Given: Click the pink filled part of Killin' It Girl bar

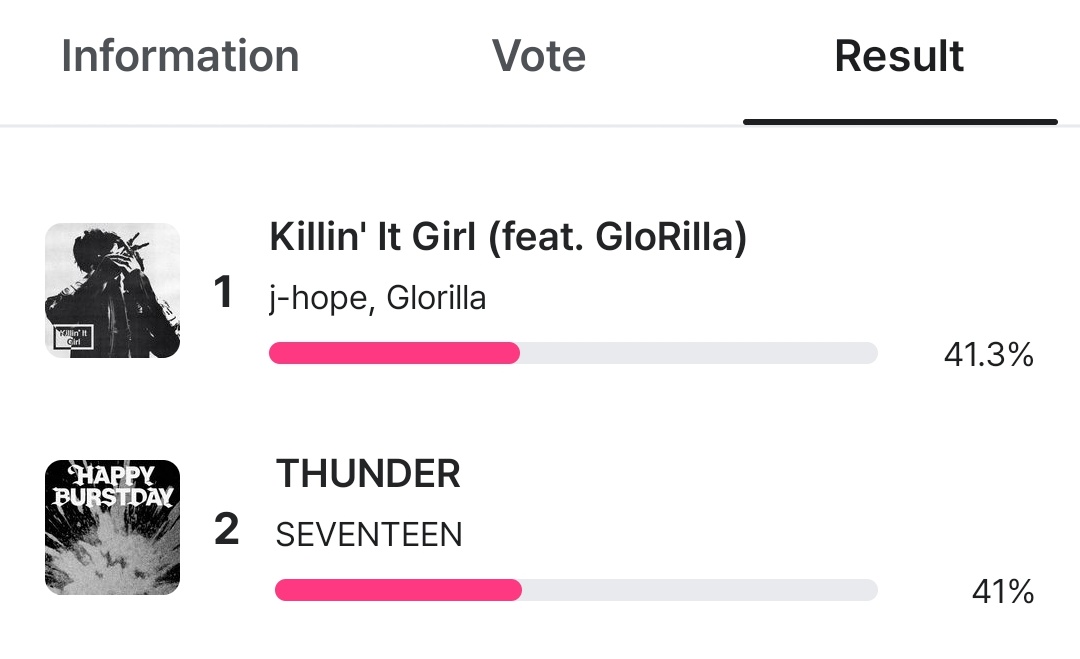Looking at the screenshot, I should pyautogui.click(x=394, y=353).
